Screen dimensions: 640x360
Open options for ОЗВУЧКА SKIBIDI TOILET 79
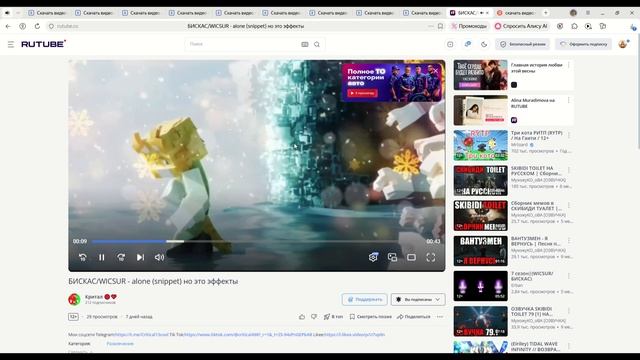point(569,311)
